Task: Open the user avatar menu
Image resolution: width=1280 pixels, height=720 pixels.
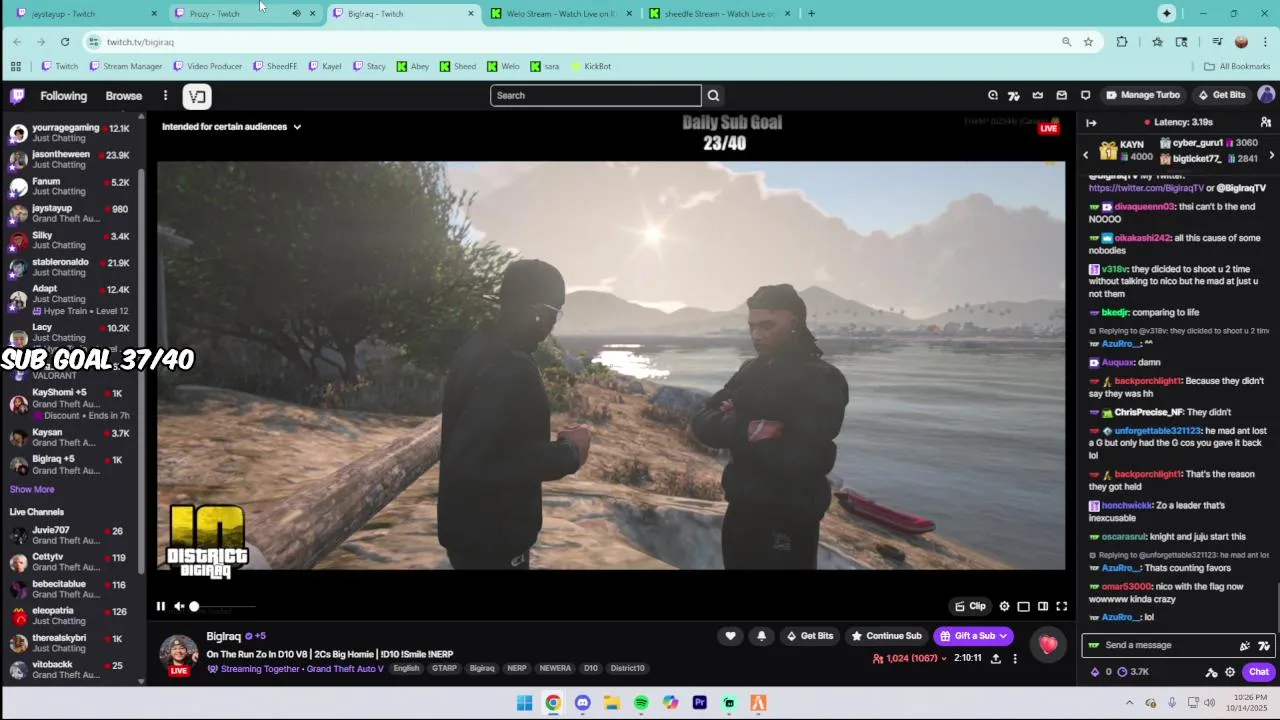Action: pyautogui.click(x=1266, y=95)
